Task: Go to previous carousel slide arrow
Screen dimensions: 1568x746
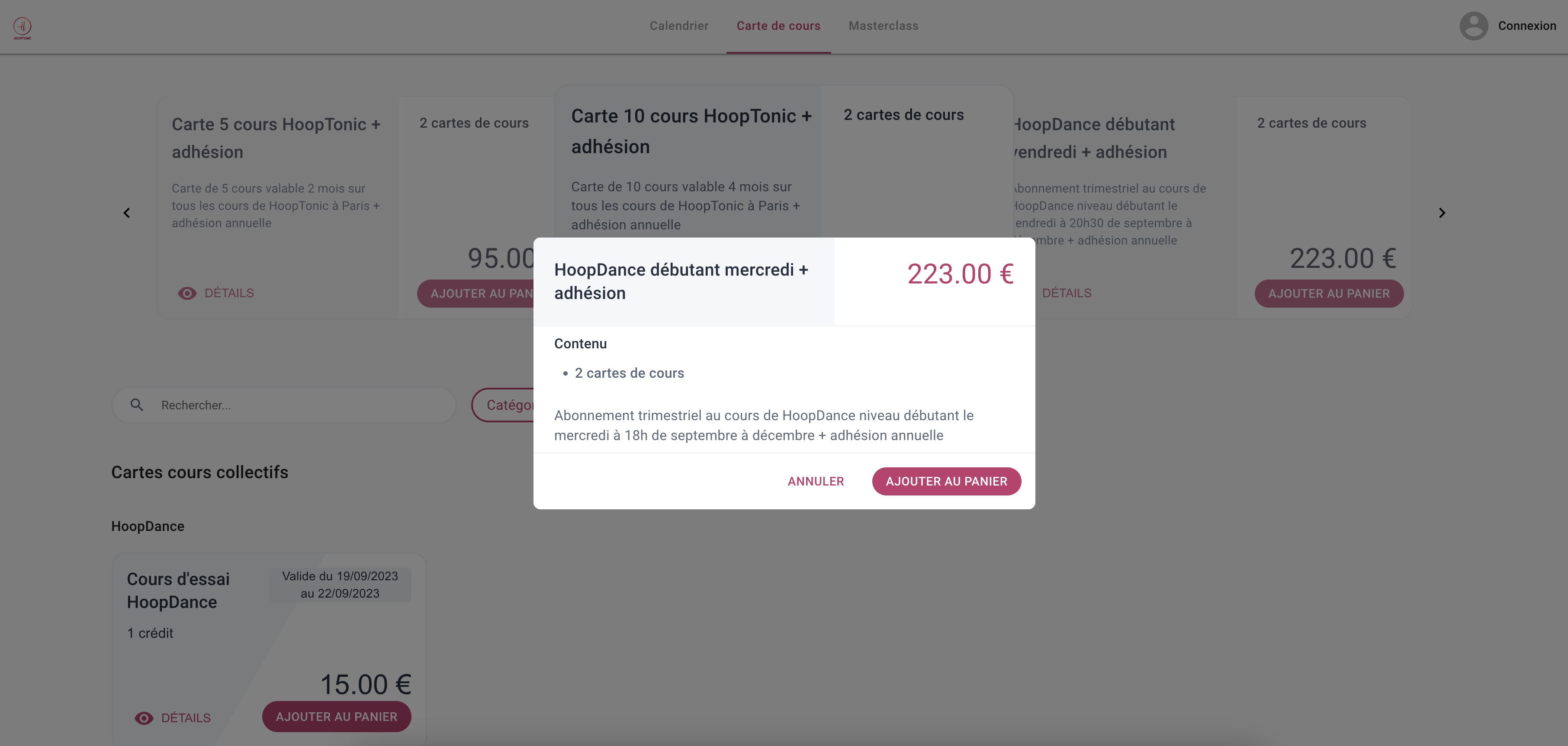Action: 127,213
